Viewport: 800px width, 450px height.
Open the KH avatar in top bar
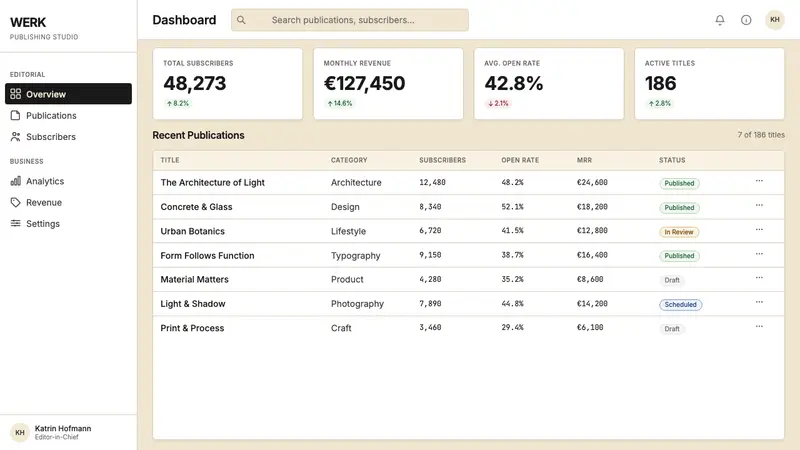click(x=774, y=20)
